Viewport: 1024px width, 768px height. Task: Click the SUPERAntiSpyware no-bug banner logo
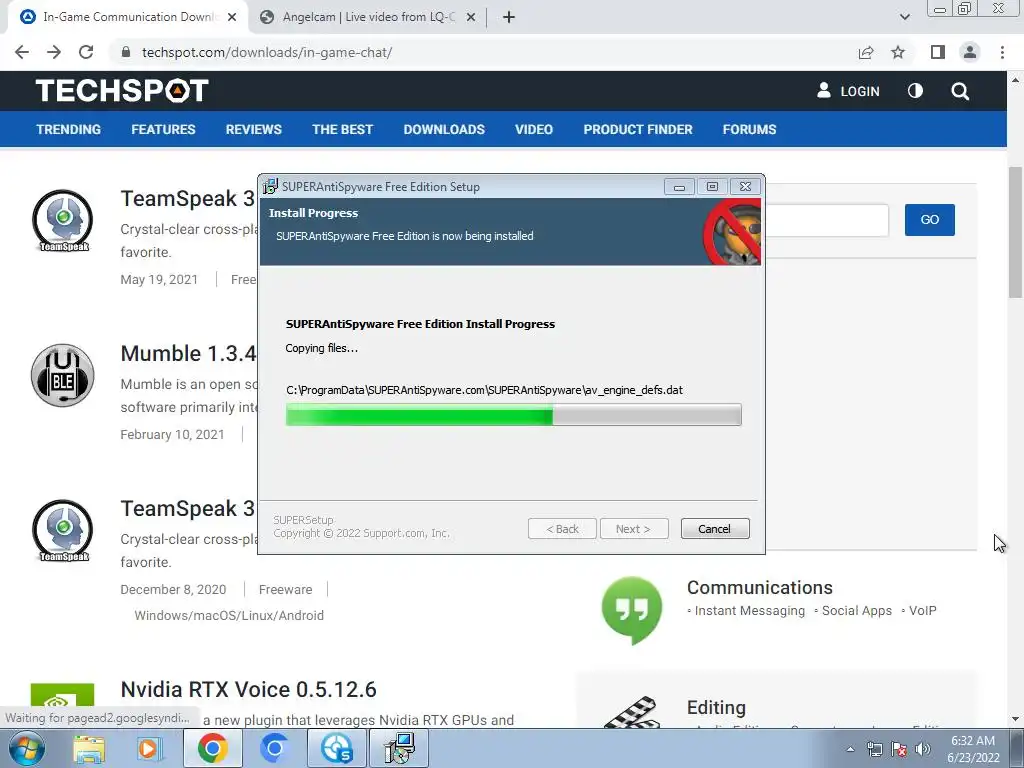coord(733,232)
